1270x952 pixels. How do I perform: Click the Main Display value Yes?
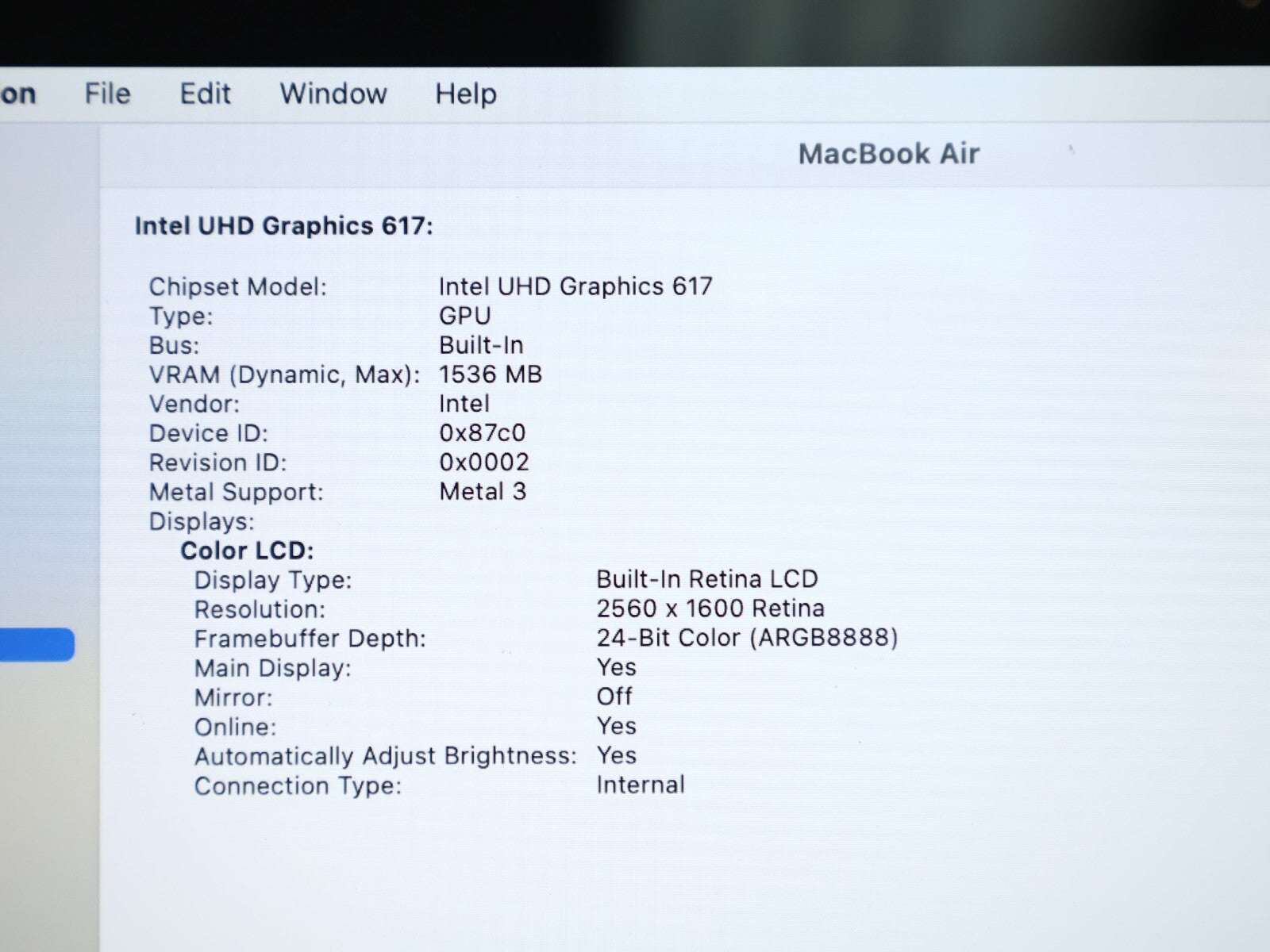[x=617, y=667]
